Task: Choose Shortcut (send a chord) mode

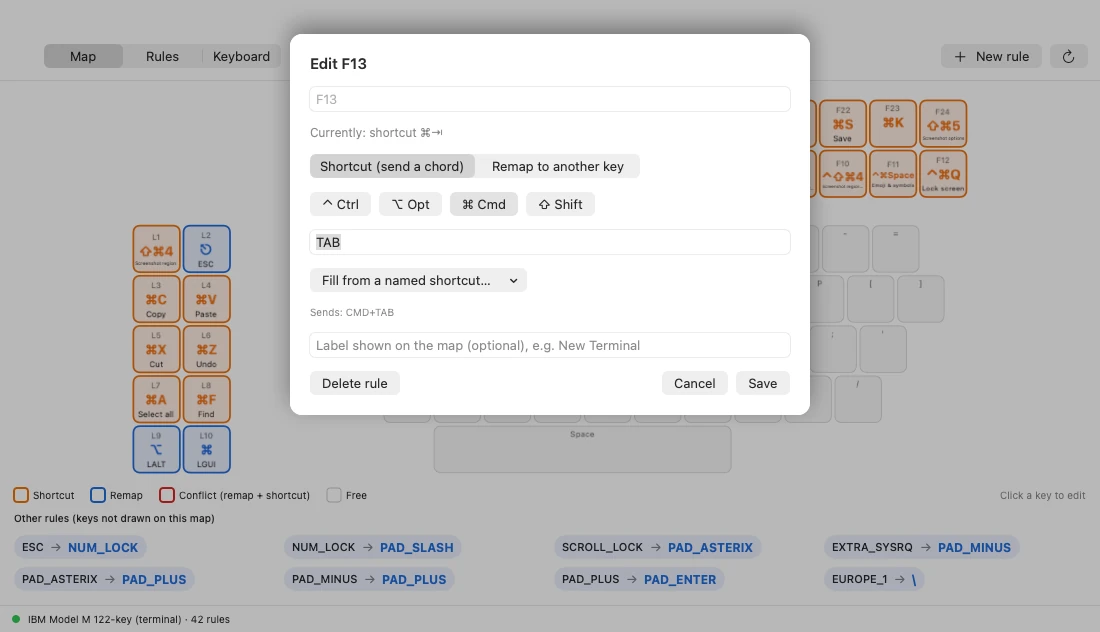Action: [392, 166]
